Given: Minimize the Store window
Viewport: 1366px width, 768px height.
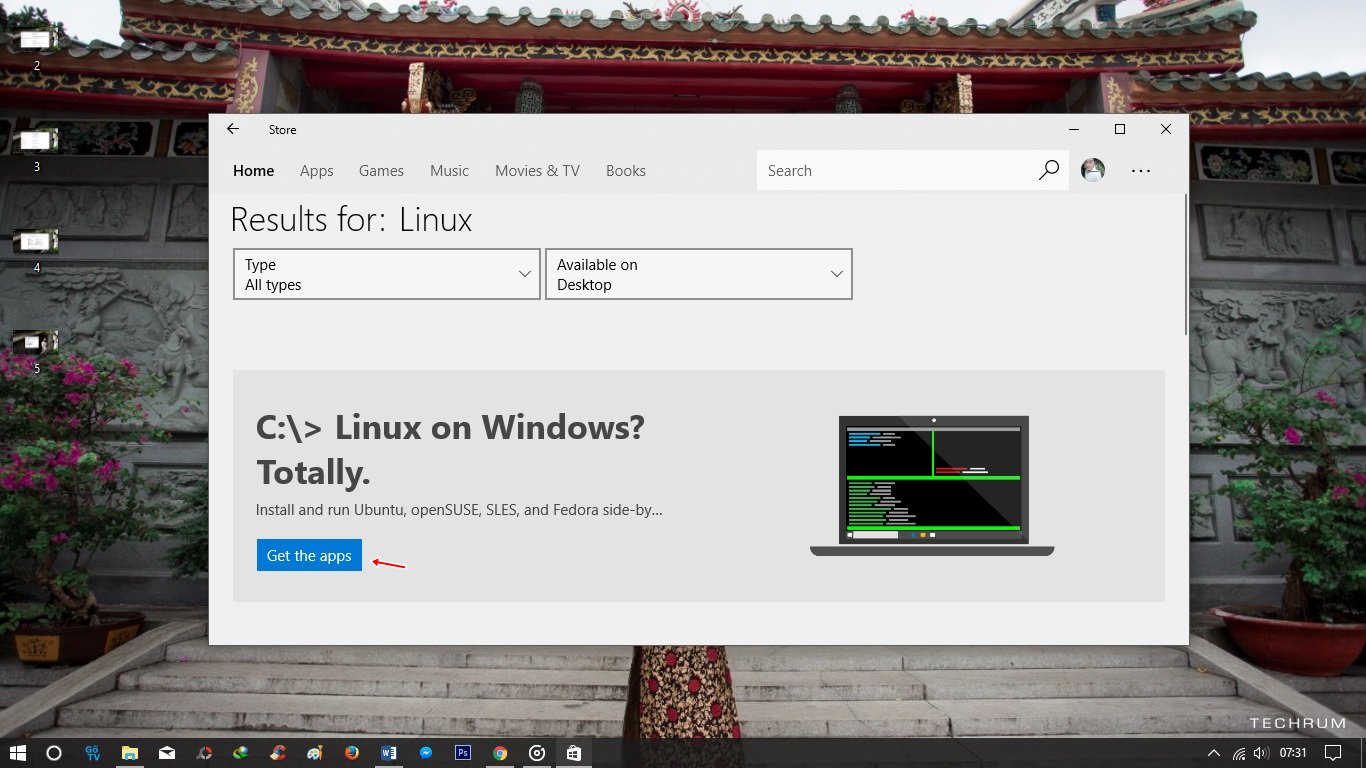Looking at the screenshot, I should (x=1074, y=129).
